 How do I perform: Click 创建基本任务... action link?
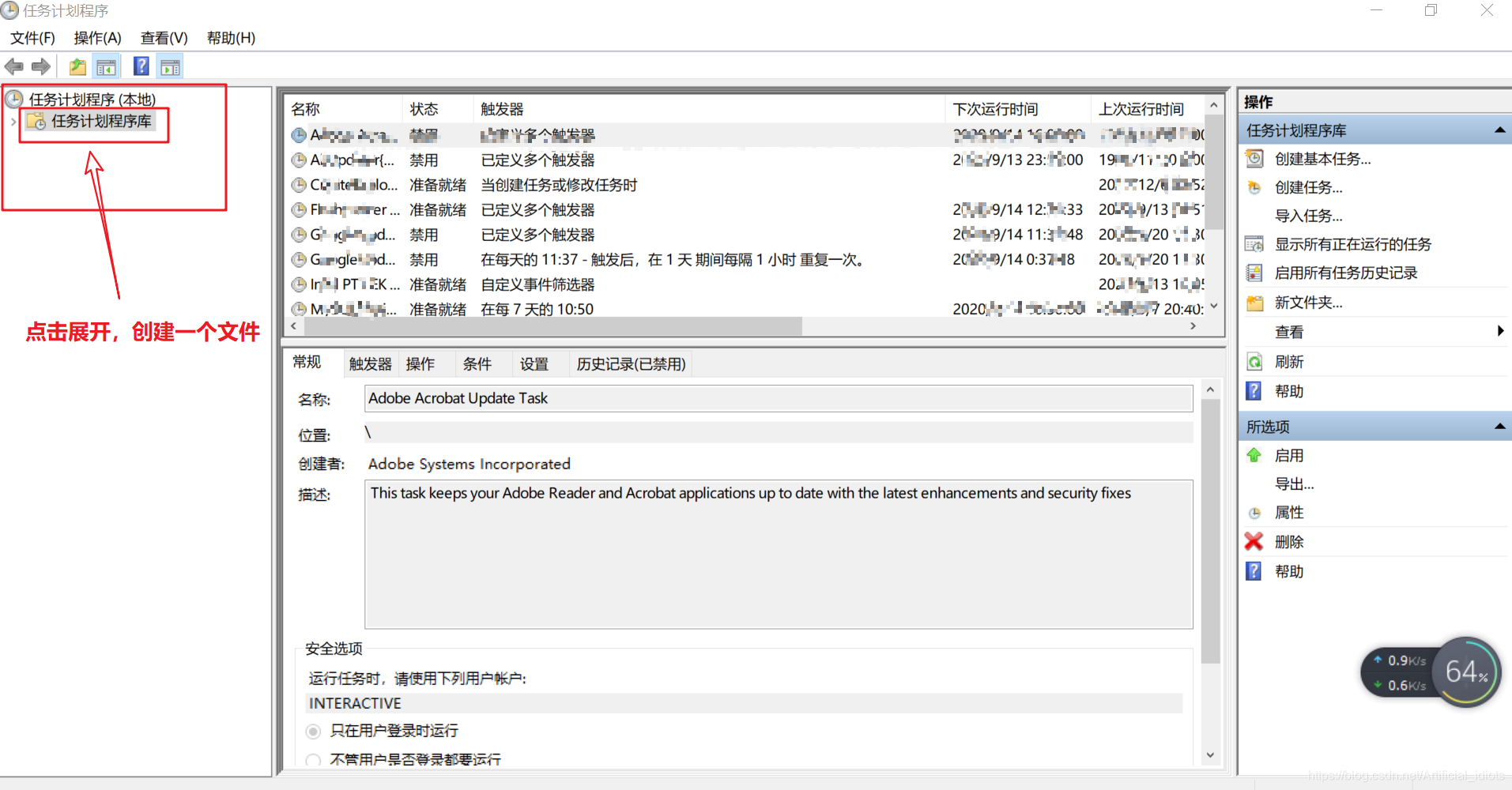(1322, 159)
